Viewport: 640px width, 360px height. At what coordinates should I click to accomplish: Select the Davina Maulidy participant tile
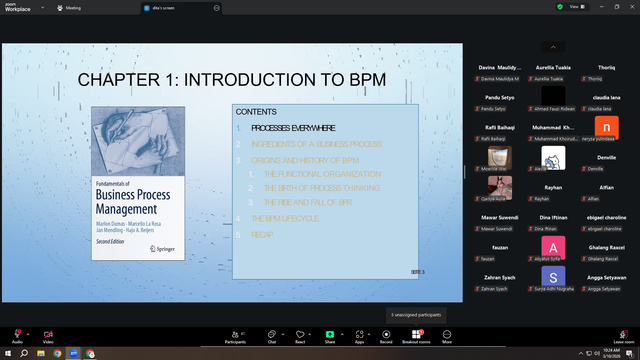500,73
